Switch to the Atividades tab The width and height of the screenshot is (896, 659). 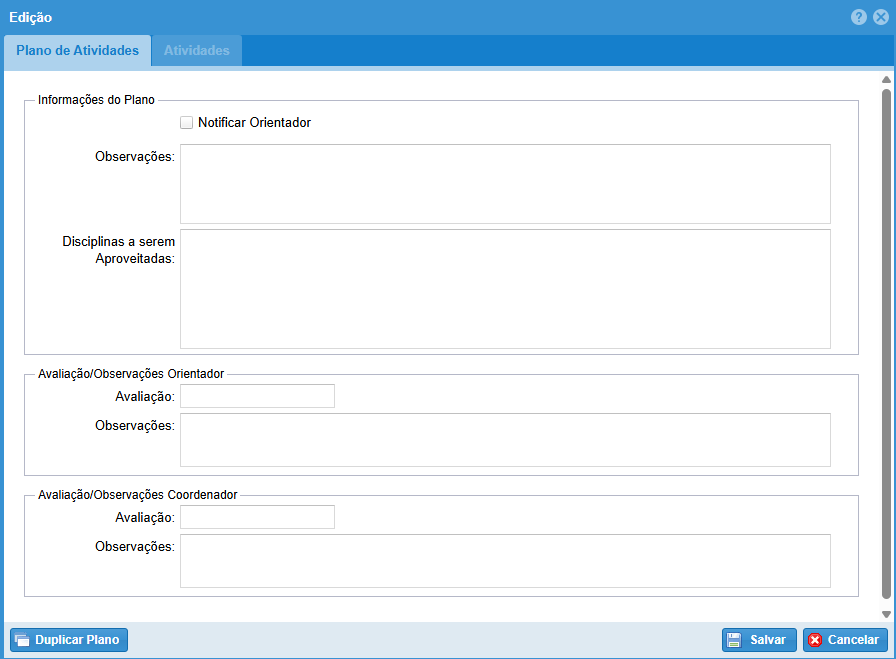pos(196,51)
